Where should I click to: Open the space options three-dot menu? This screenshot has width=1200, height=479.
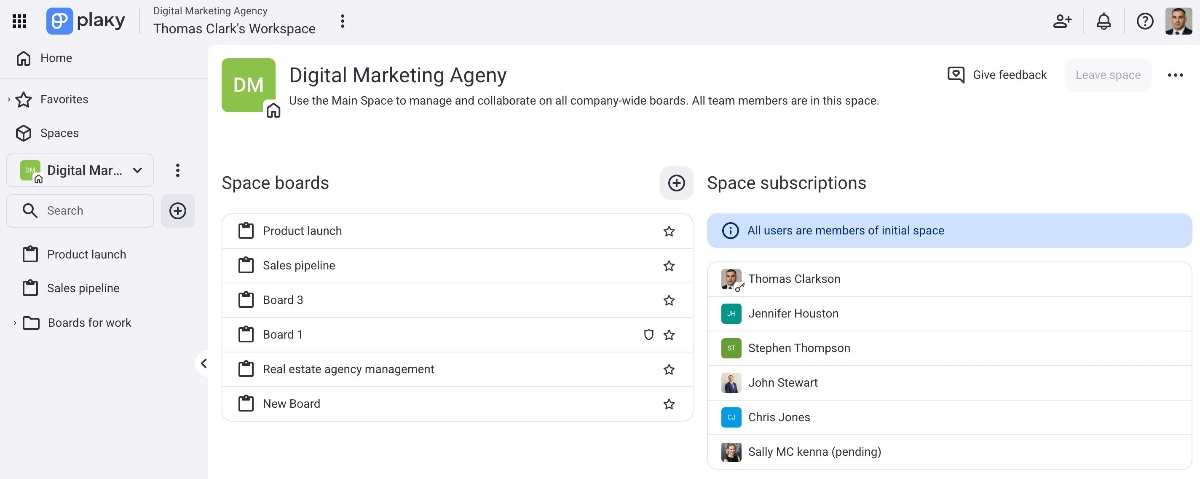1175,75
